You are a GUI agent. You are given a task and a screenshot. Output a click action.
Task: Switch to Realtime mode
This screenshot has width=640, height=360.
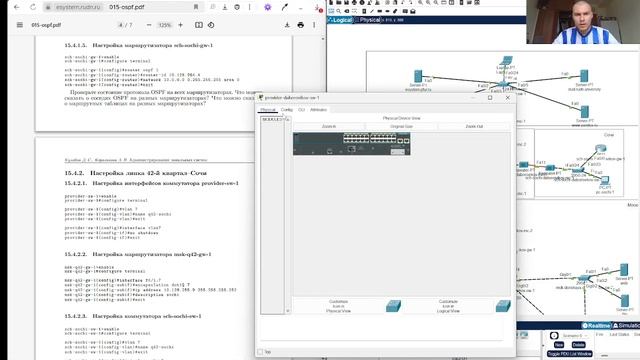[596, 325]
